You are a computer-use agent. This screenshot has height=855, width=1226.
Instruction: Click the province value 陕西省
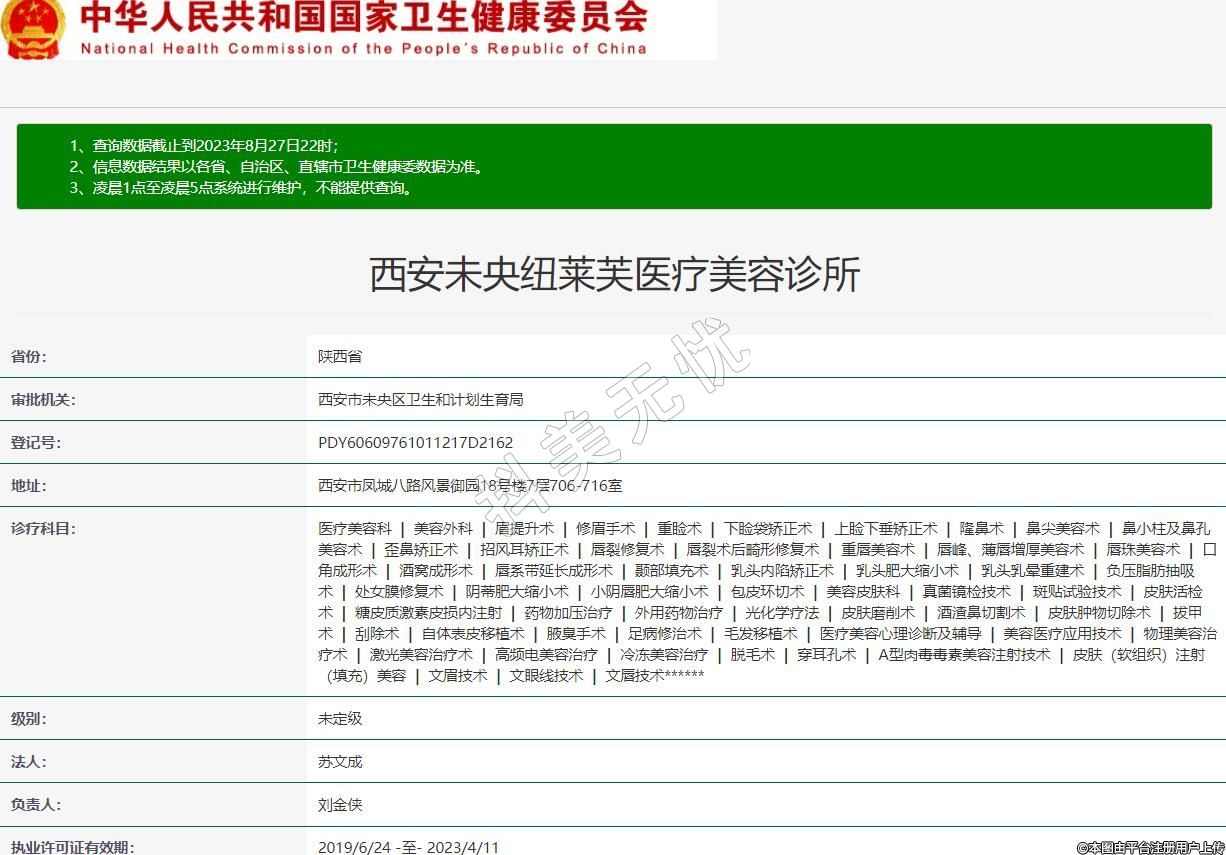pyautogui.click(x=340, y=357)
